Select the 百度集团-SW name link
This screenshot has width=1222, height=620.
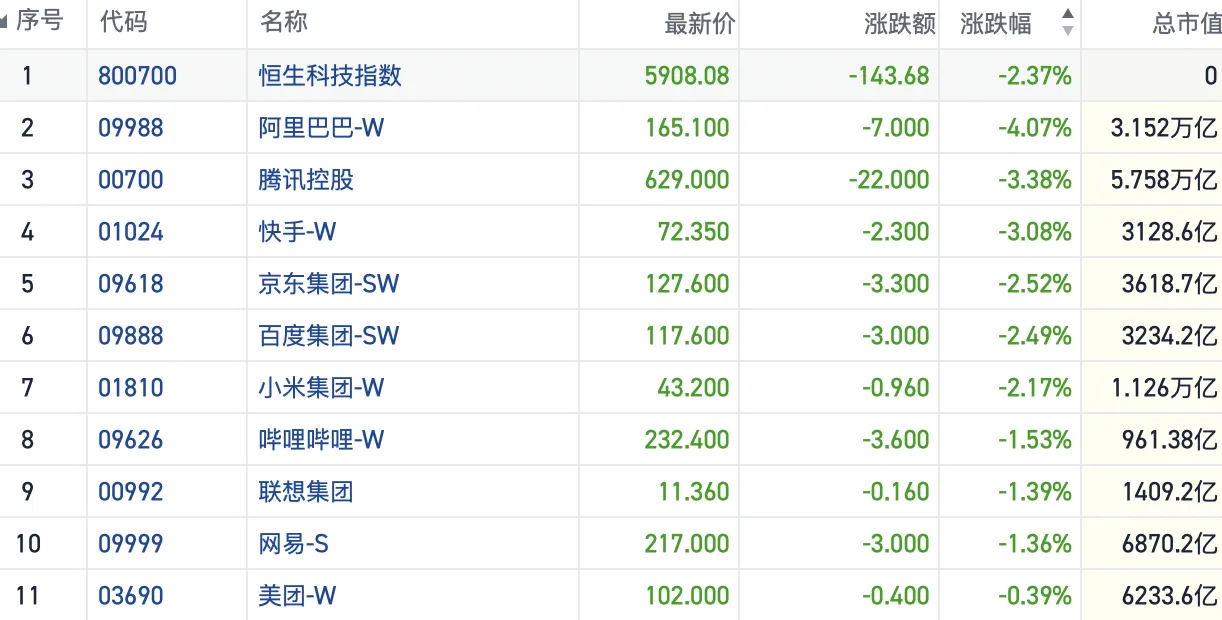[328, 336]
